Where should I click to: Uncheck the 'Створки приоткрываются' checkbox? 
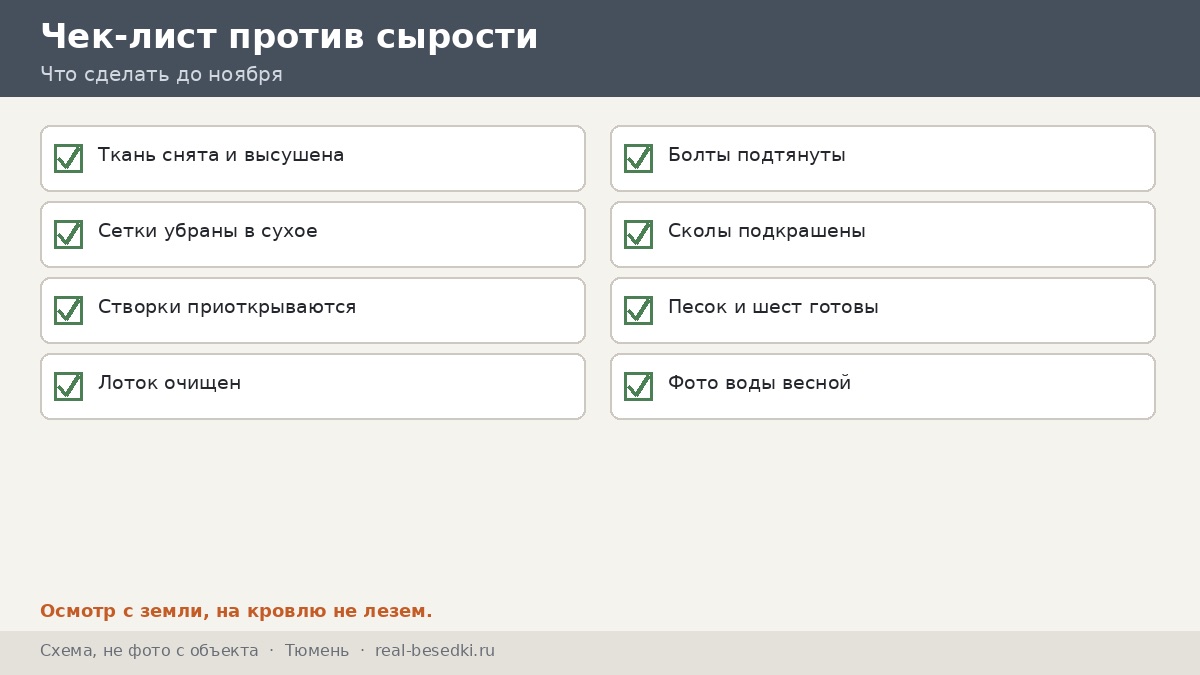[x=68, y=310]
